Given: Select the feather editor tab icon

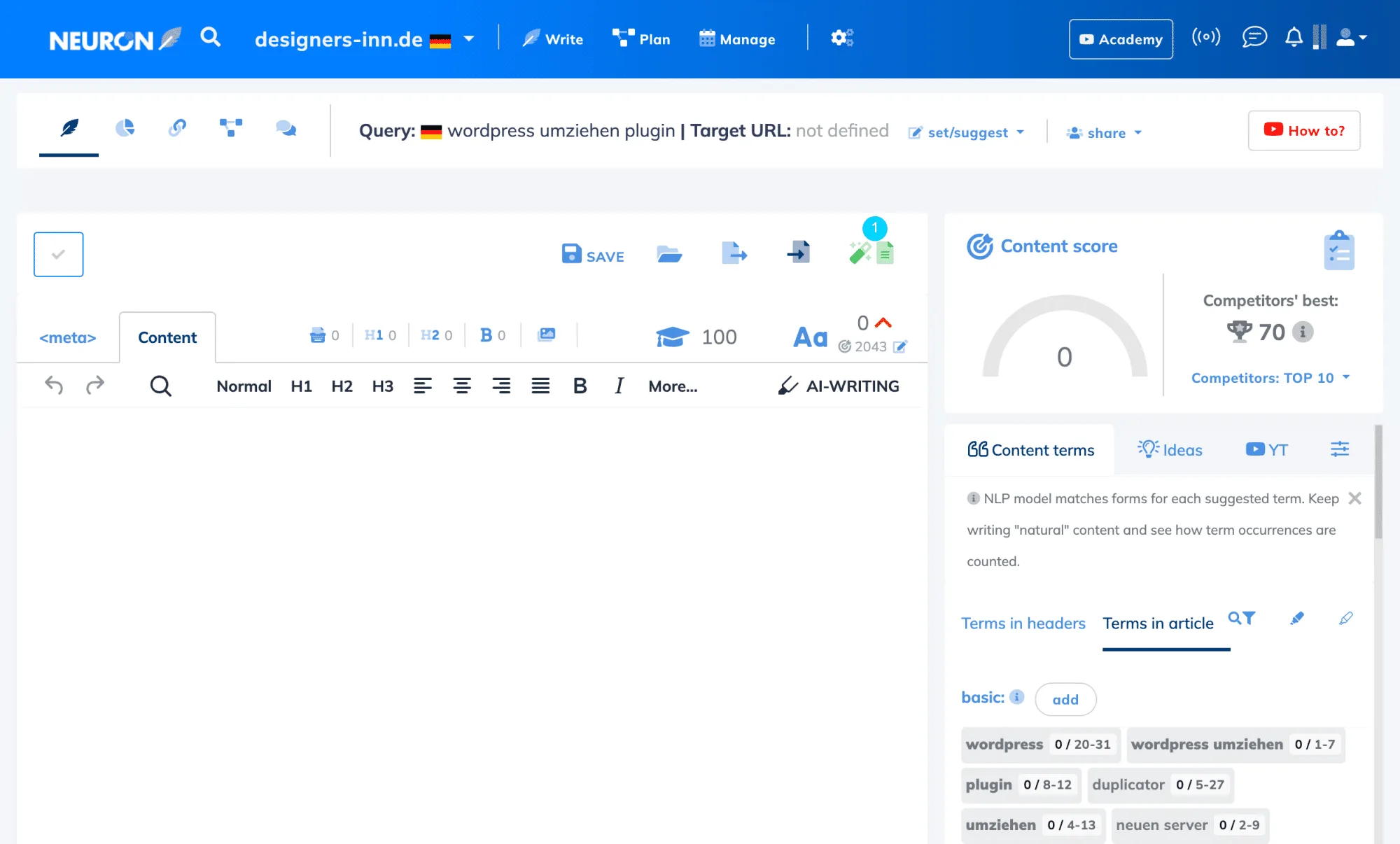Looking at the screenshot, I should coord(69,128).
